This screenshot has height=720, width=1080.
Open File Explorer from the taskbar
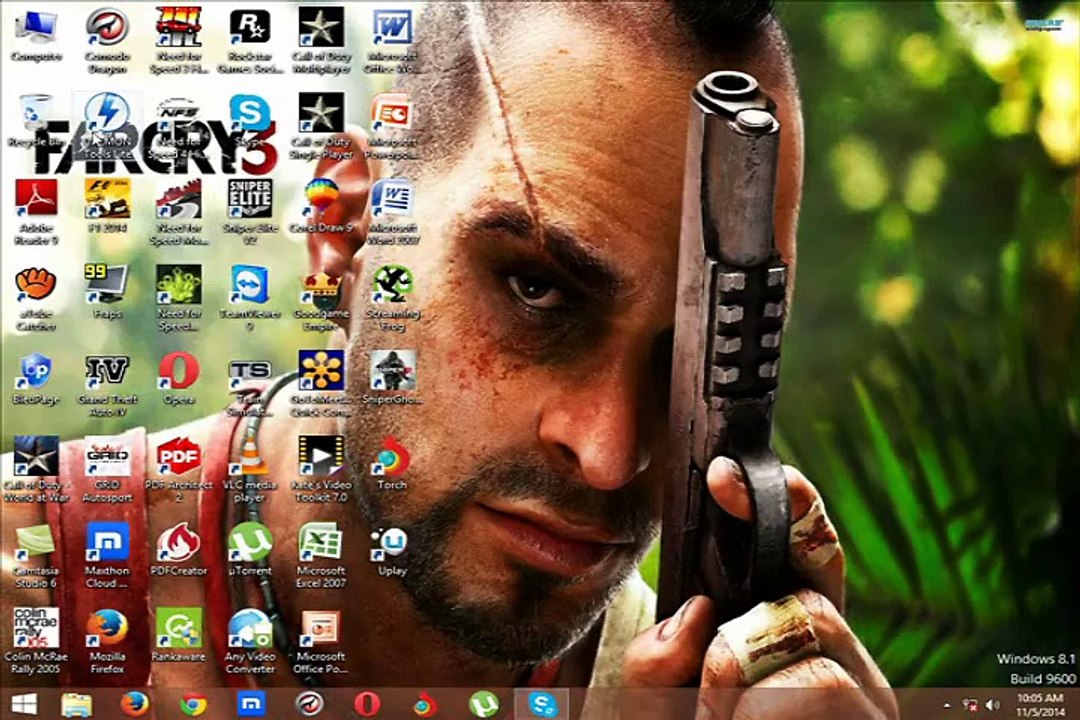[76, 704]
